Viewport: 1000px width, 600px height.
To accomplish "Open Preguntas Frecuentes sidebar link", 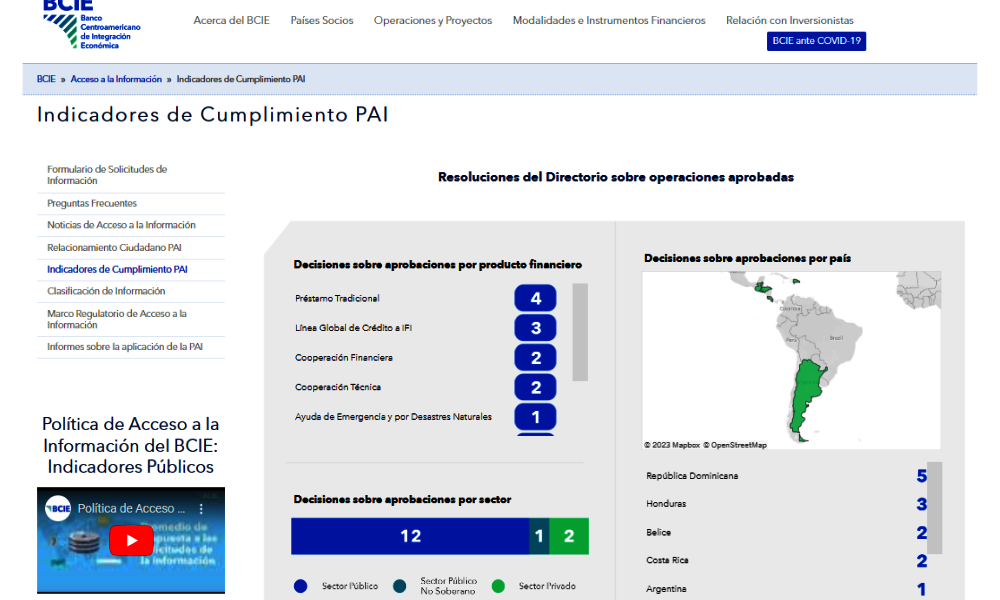I will click(x=92, y=203).
